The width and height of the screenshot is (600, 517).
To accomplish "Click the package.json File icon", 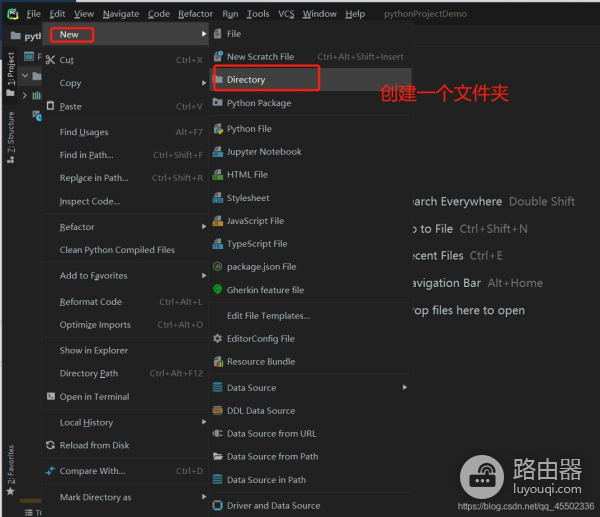I will (x=217, y=266).
